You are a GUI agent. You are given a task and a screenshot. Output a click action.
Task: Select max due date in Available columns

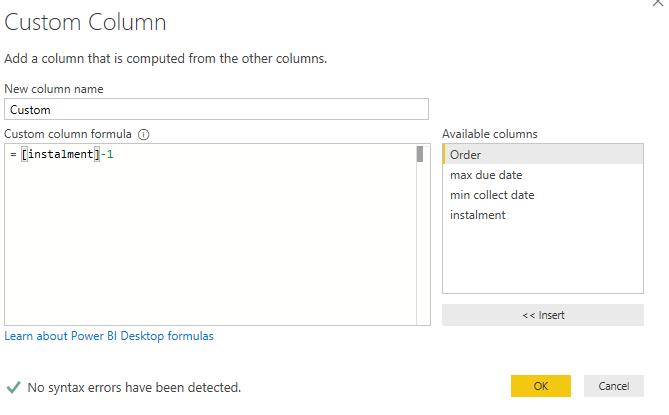coord(543,175)
